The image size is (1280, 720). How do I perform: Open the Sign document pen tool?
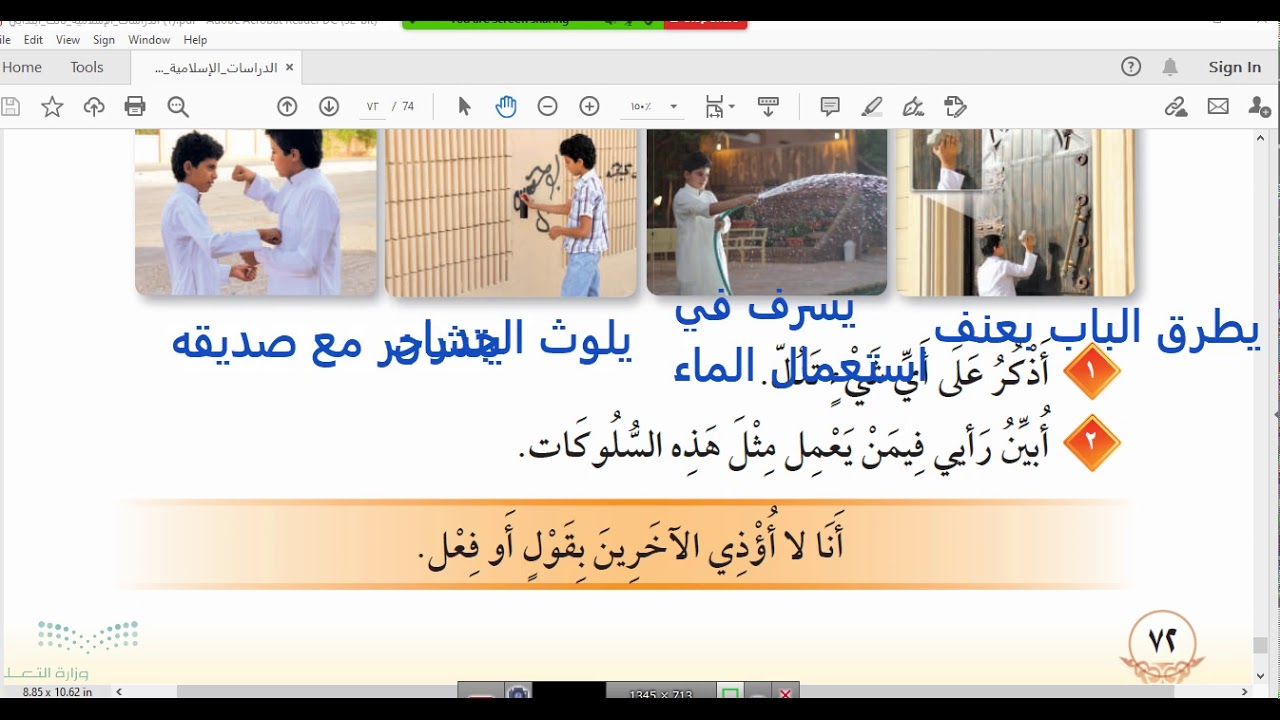[x=913, y=107]
